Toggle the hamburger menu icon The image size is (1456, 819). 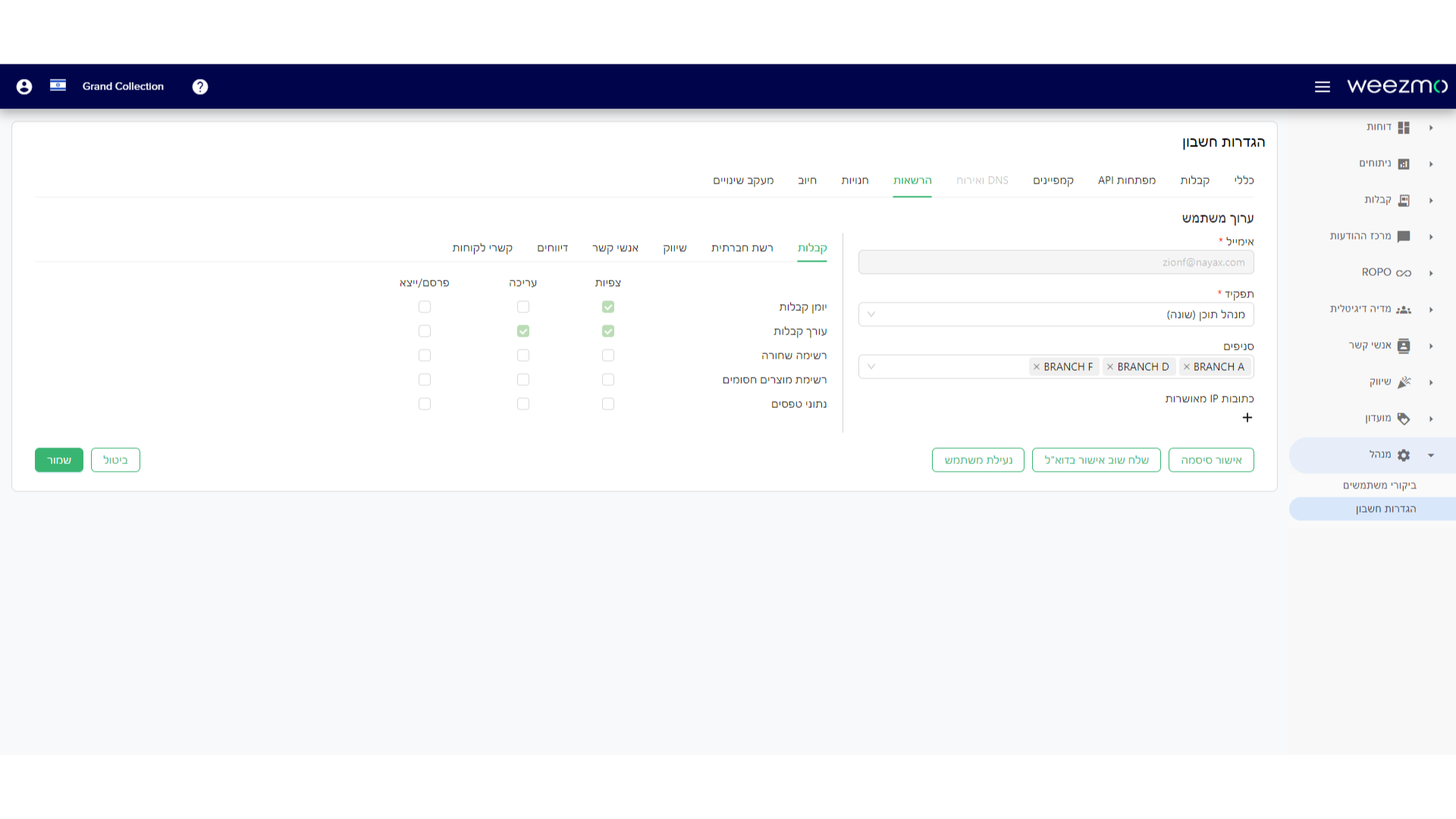[x=1323, y=86]
